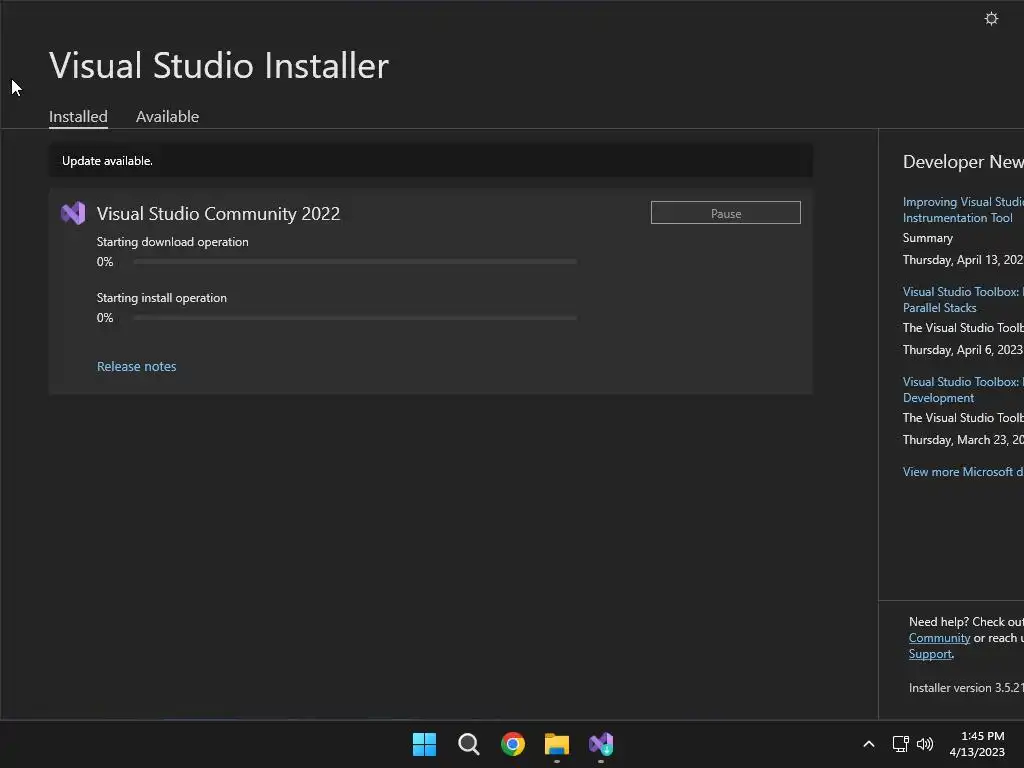This screenshot has width=1024, height=768.
Task: Click the Visual Studio Installer heading
Action: (219, 65)
